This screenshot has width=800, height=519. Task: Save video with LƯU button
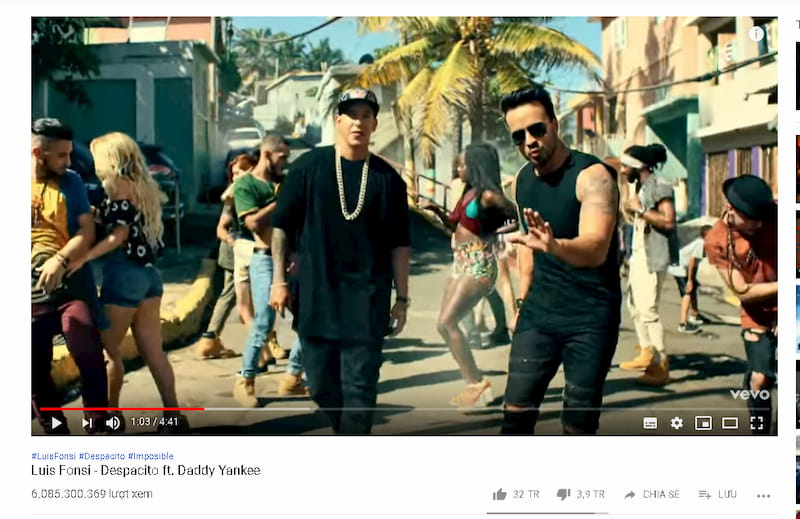pos(717,494)
